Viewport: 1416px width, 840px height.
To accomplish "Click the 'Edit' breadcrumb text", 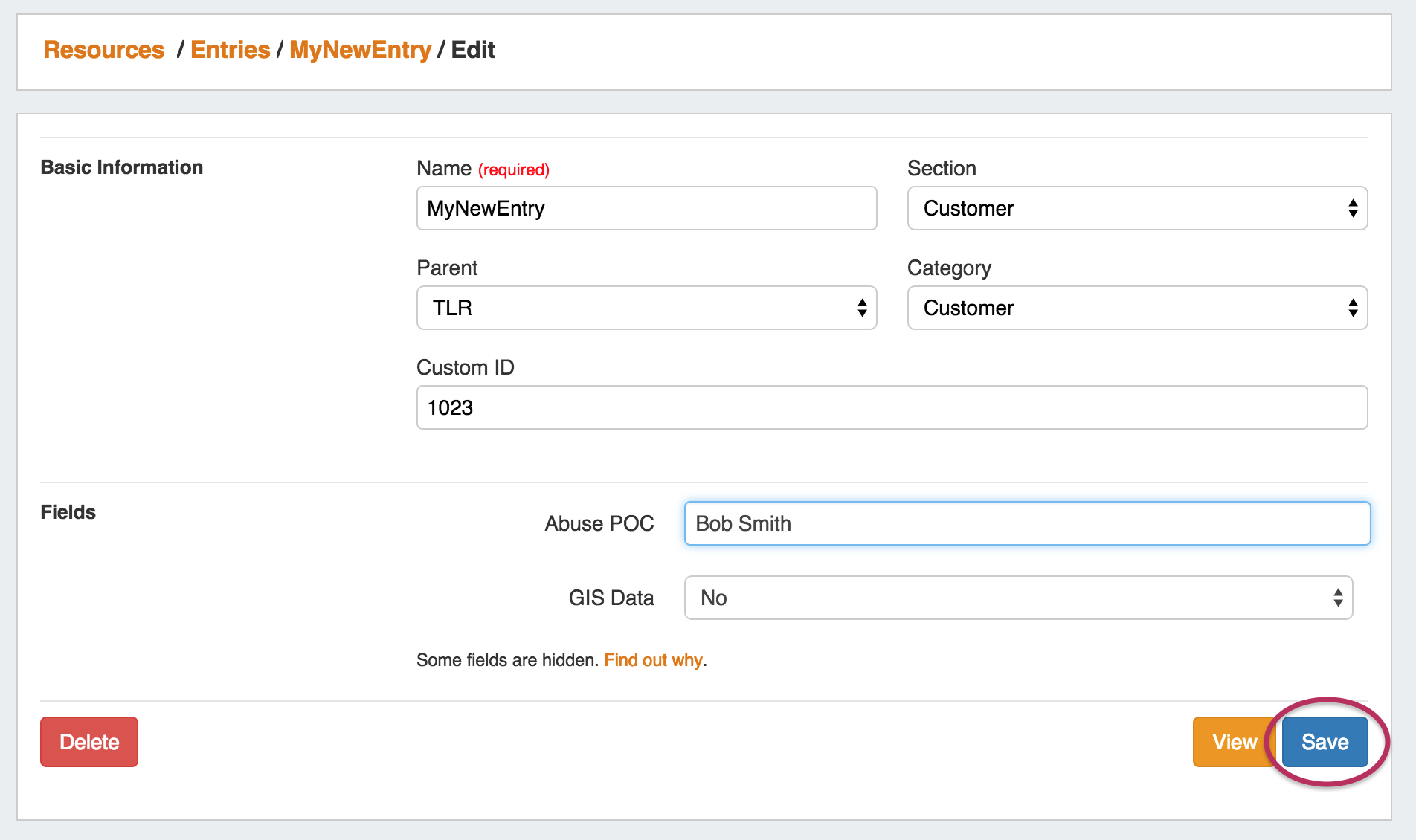I will click(x=473, y=50).
